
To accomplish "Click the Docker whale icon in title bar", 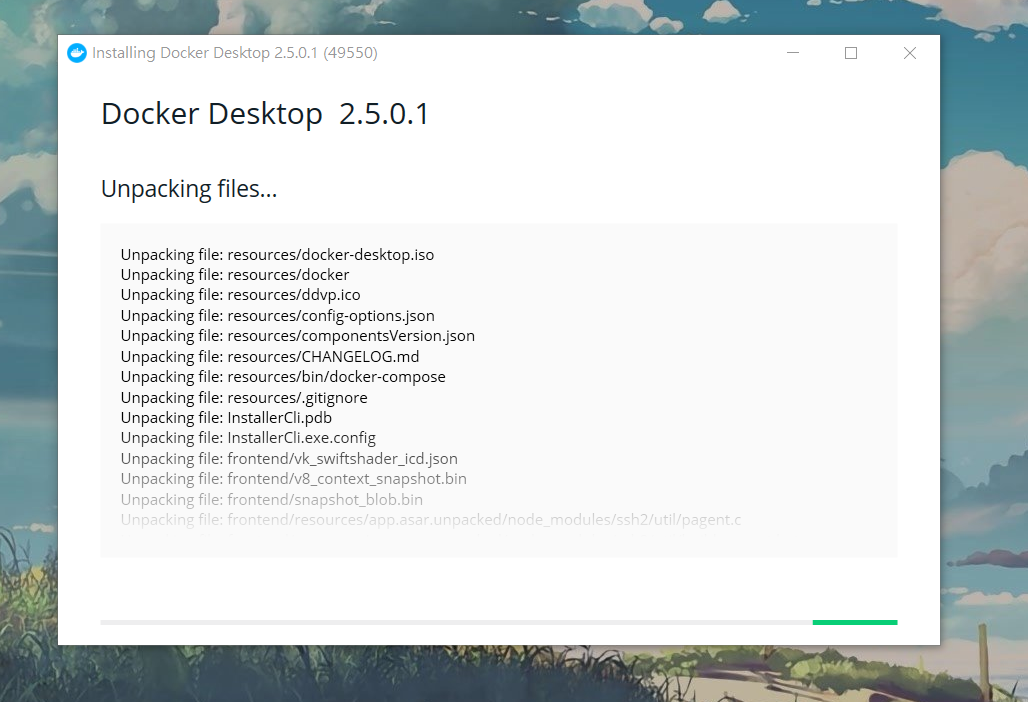I will click(77, 53).
